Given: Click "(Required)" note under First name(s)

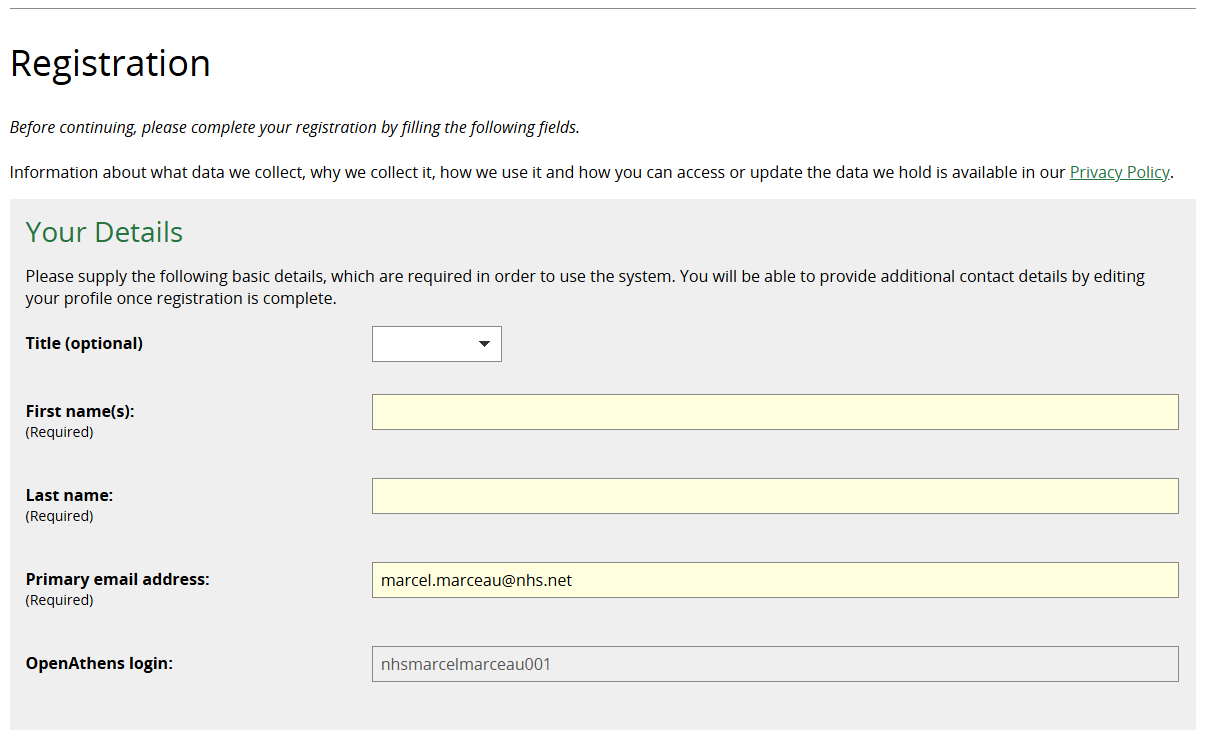Looking at the screenshot, I should [59, 432].
